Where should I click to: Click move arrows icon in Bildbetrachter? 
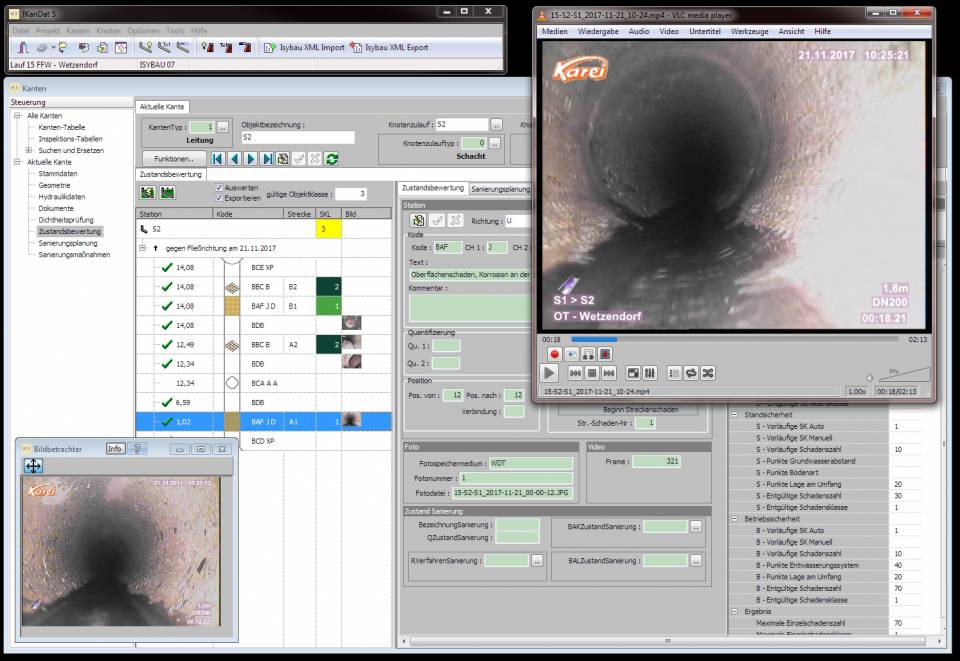[x=33, y=466]
